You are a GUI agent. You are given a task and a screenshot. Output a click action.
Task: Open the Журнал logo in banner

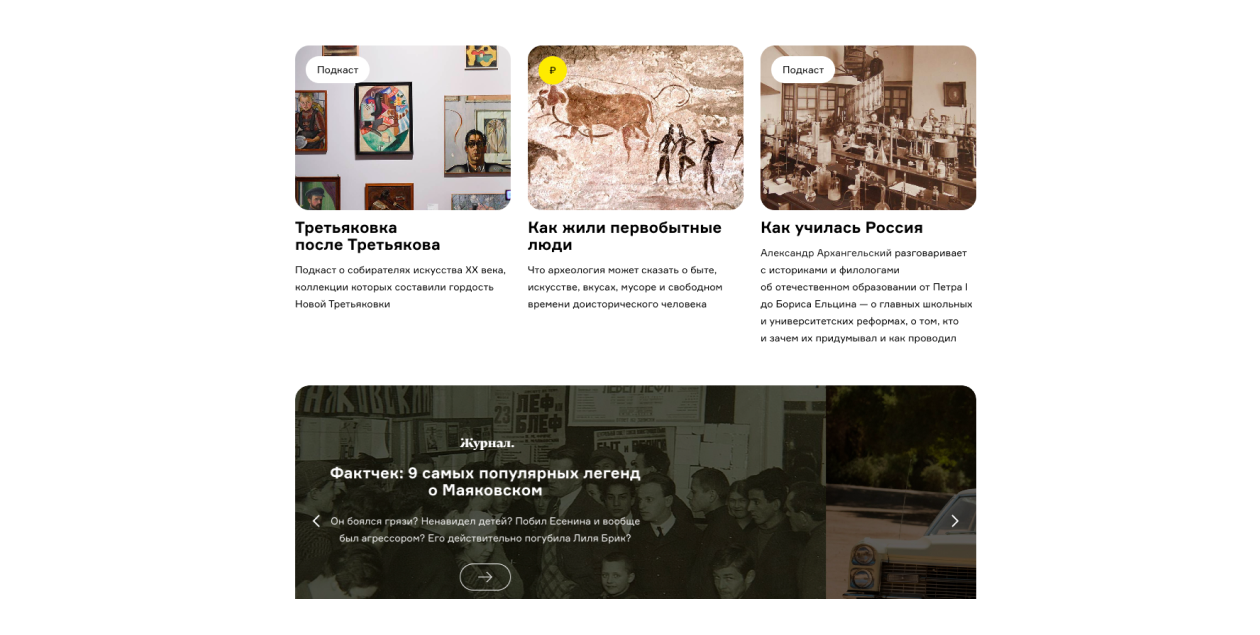pyautogui.click(x=486, y=443)
